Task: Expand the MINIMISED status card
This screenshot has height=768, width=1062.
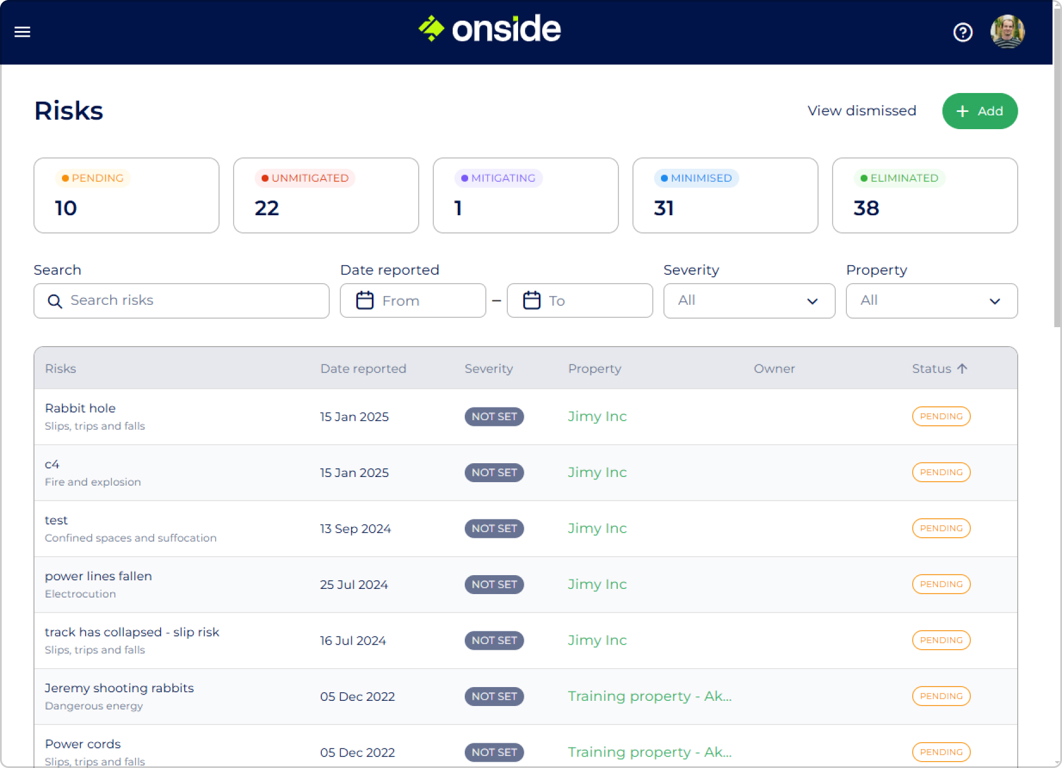Action: coord(725,195)
